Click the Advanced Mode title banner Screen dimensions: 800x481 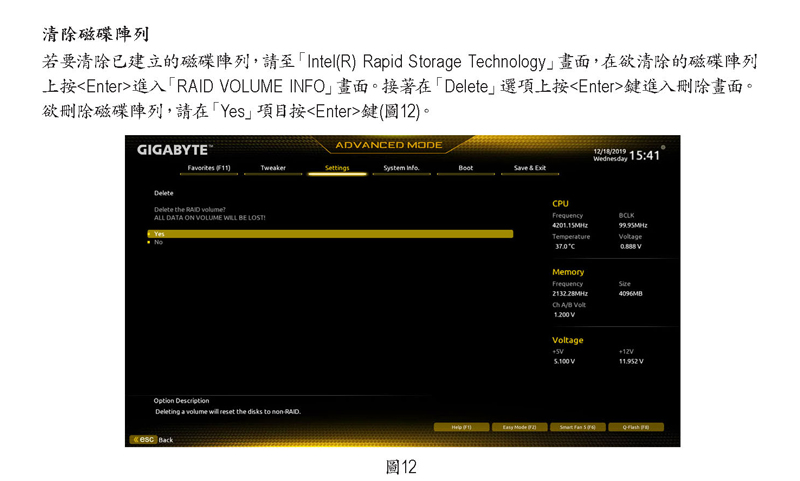coord(388,146)
